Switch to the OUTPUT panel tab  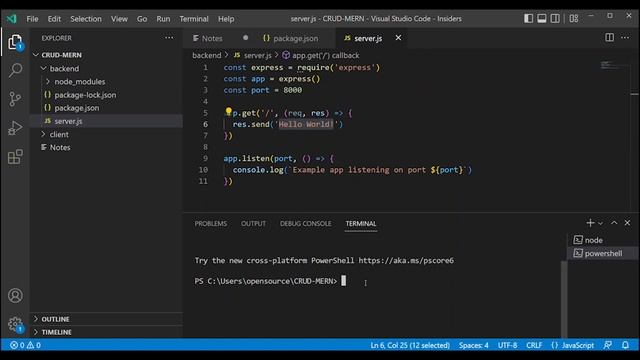(x=253, y=224)
